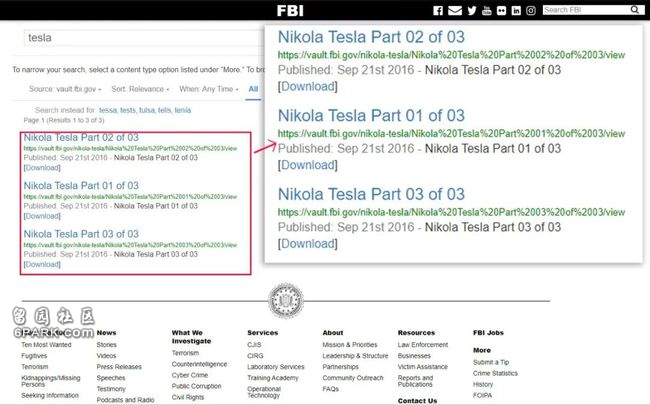Search instead for tells

[x=165, y=110]
